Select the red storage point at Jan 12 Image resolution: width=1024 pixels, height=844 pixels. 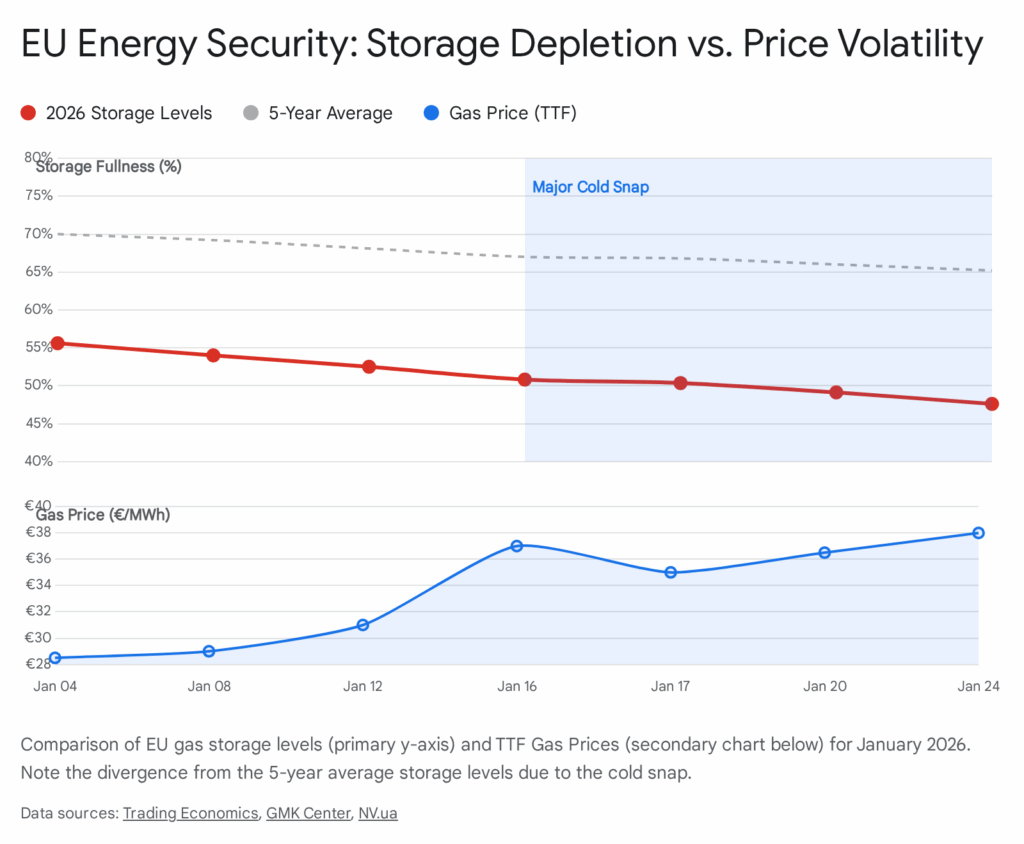[x=369, y=367]
